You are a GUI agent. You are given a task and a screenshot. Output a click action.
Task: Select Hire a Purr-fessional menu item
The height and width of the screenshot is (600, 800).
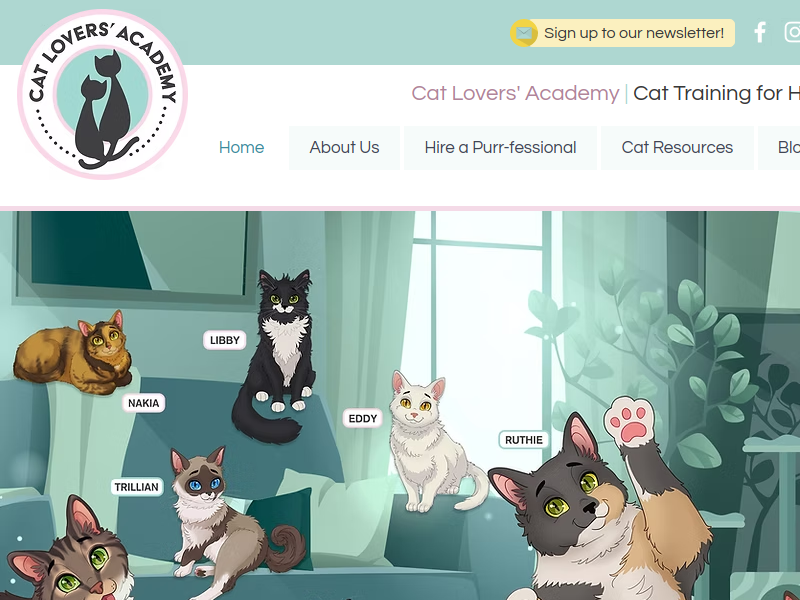[x=501, y=147]
